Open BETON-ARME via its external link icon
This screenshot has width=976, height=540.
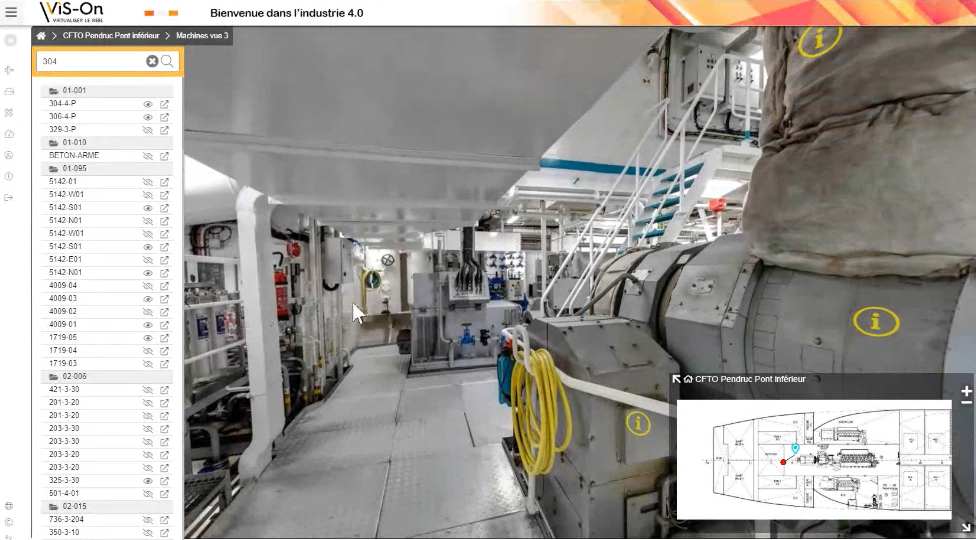coord(165,156)
